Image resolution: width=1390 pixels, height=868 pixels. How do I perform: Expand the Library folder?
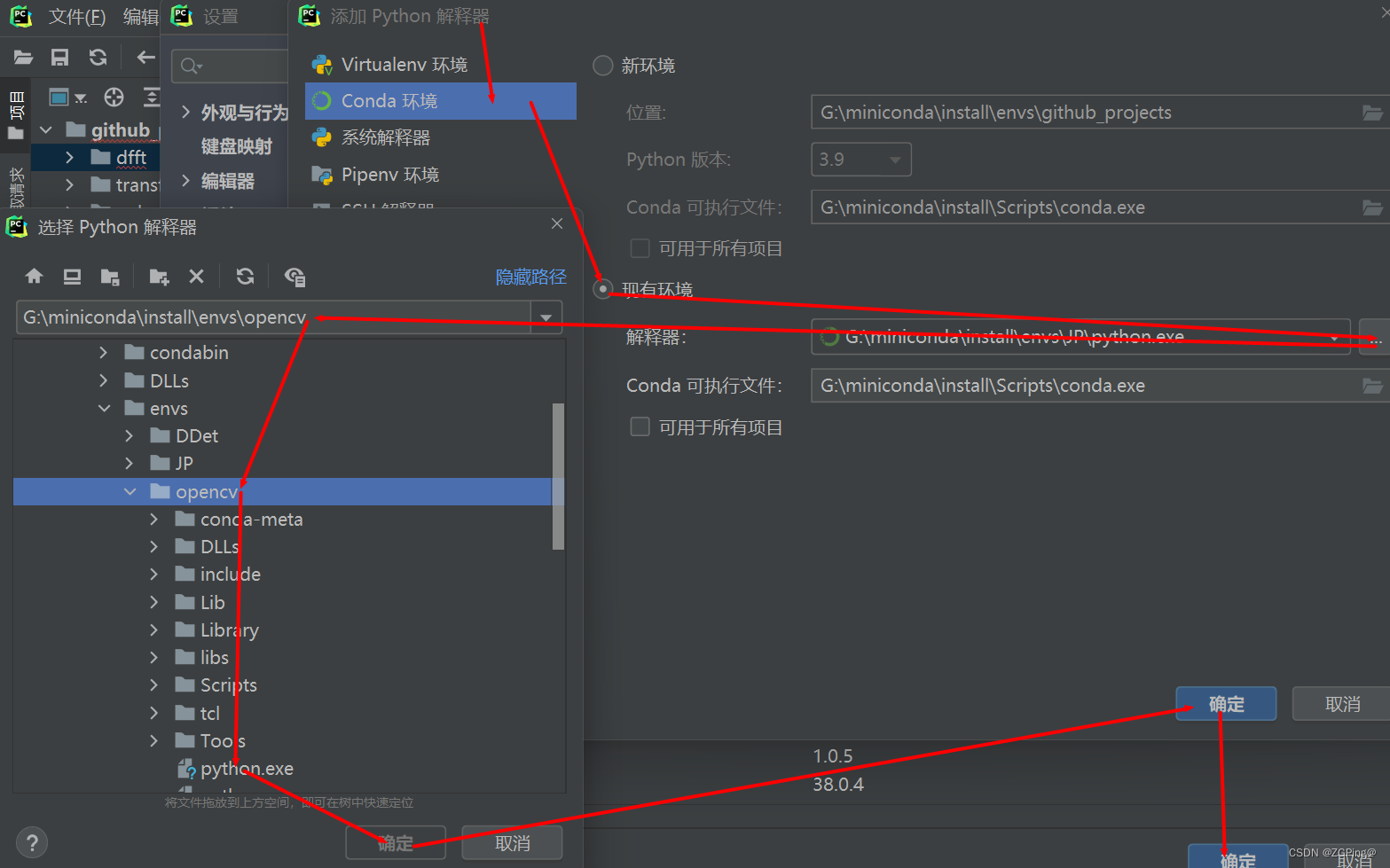[x=153, y=630]
